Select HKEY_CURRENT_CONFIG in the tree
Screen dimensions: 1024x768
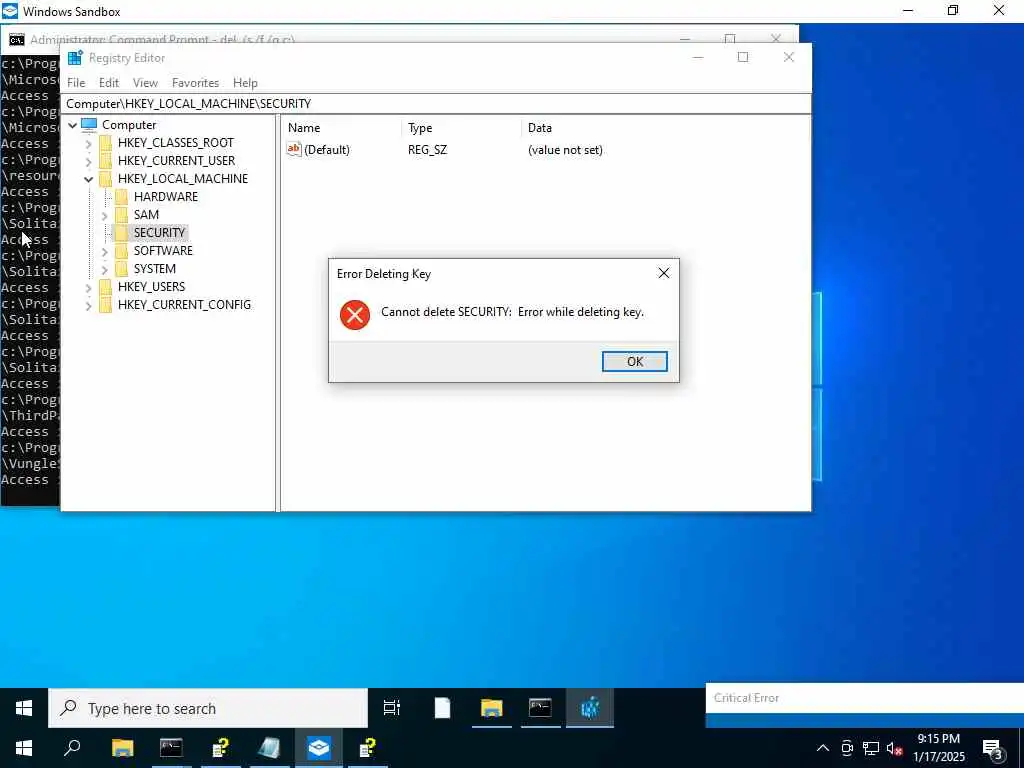click(x=184, y=304)
